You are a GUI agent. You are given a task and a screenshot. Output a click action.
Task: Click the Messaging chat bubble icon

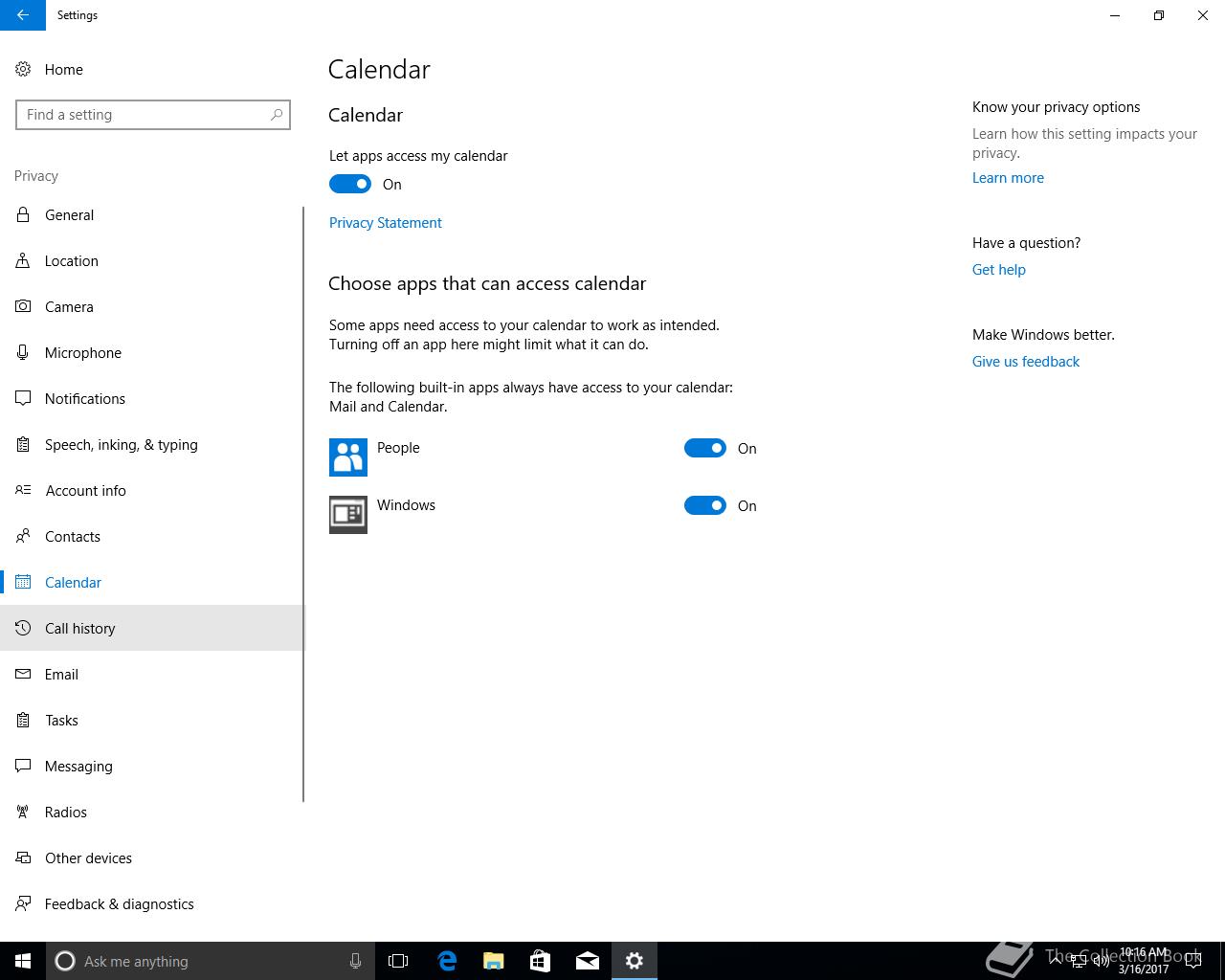tap(23, 766)
